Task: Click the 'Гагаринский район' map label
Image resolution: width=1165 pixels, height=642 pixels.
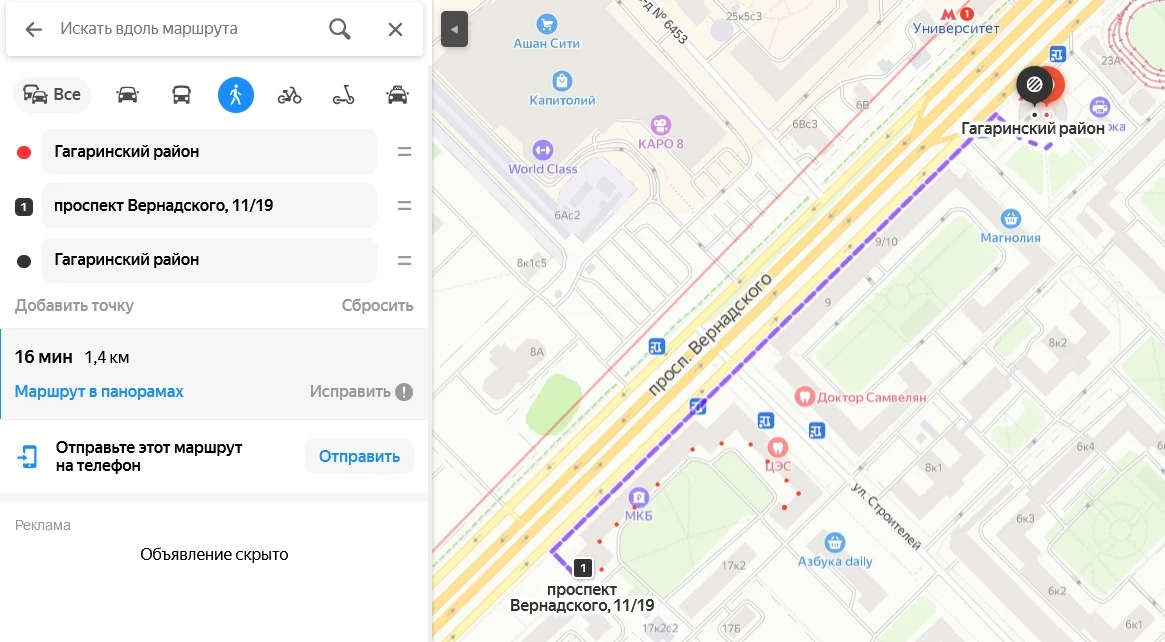Action: pyautogui.click(x=1033, y=129)
